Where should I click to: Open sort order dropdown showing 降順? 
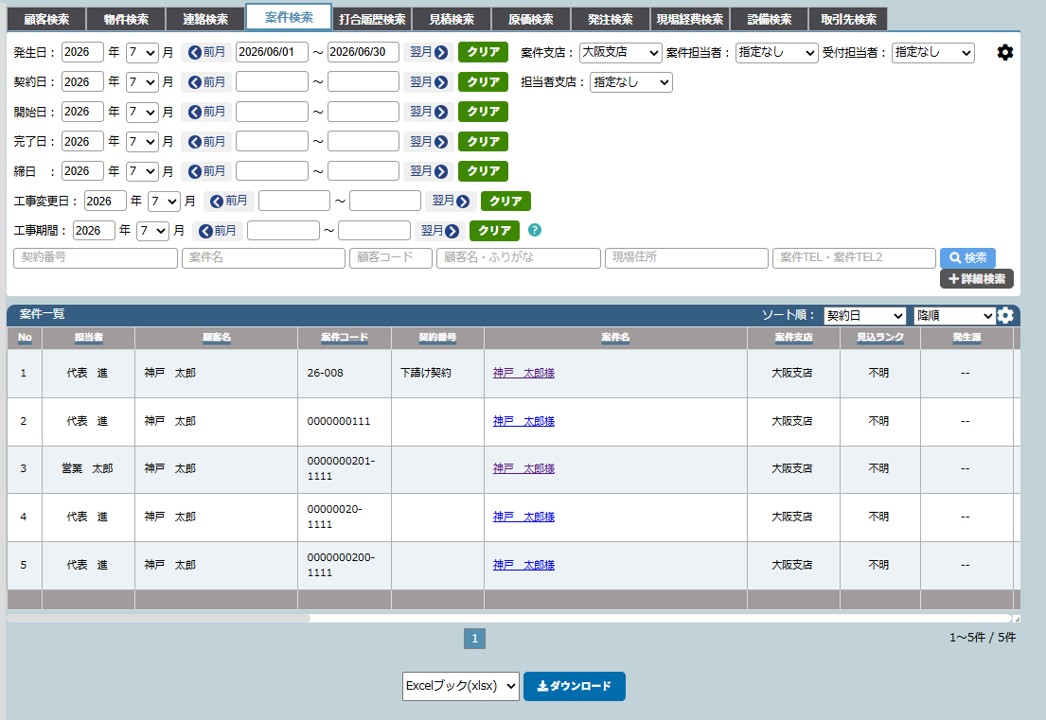pyautogui.click(x=955, y=315)
